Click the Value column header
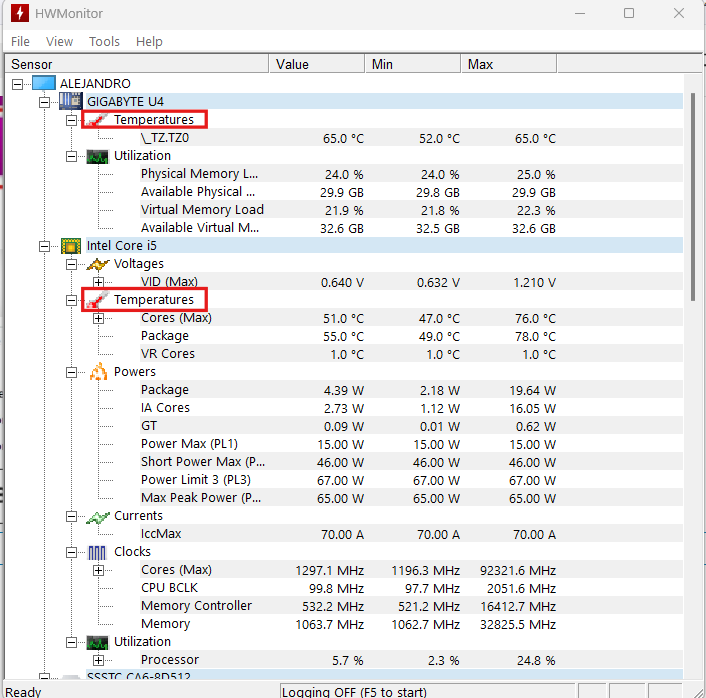Viewport: 706px width, 698px height. tap(317, 64)
